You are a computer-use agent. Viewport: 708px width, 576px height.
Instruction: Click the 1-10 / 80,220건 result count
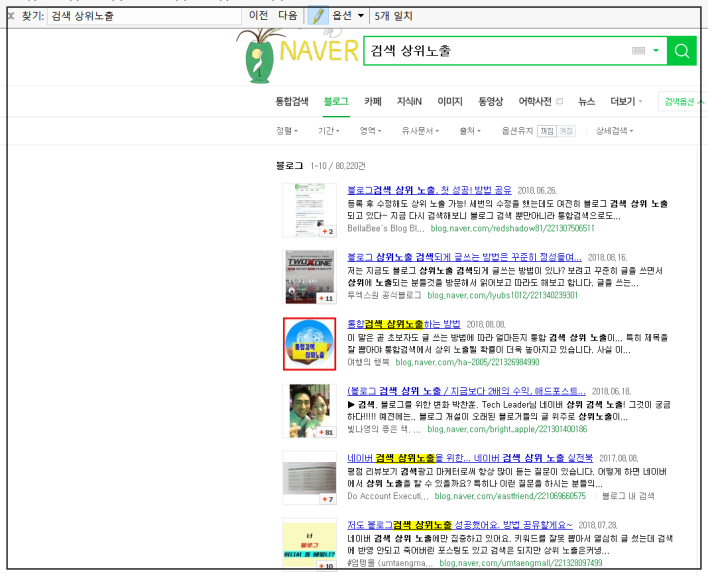[338, 166]
